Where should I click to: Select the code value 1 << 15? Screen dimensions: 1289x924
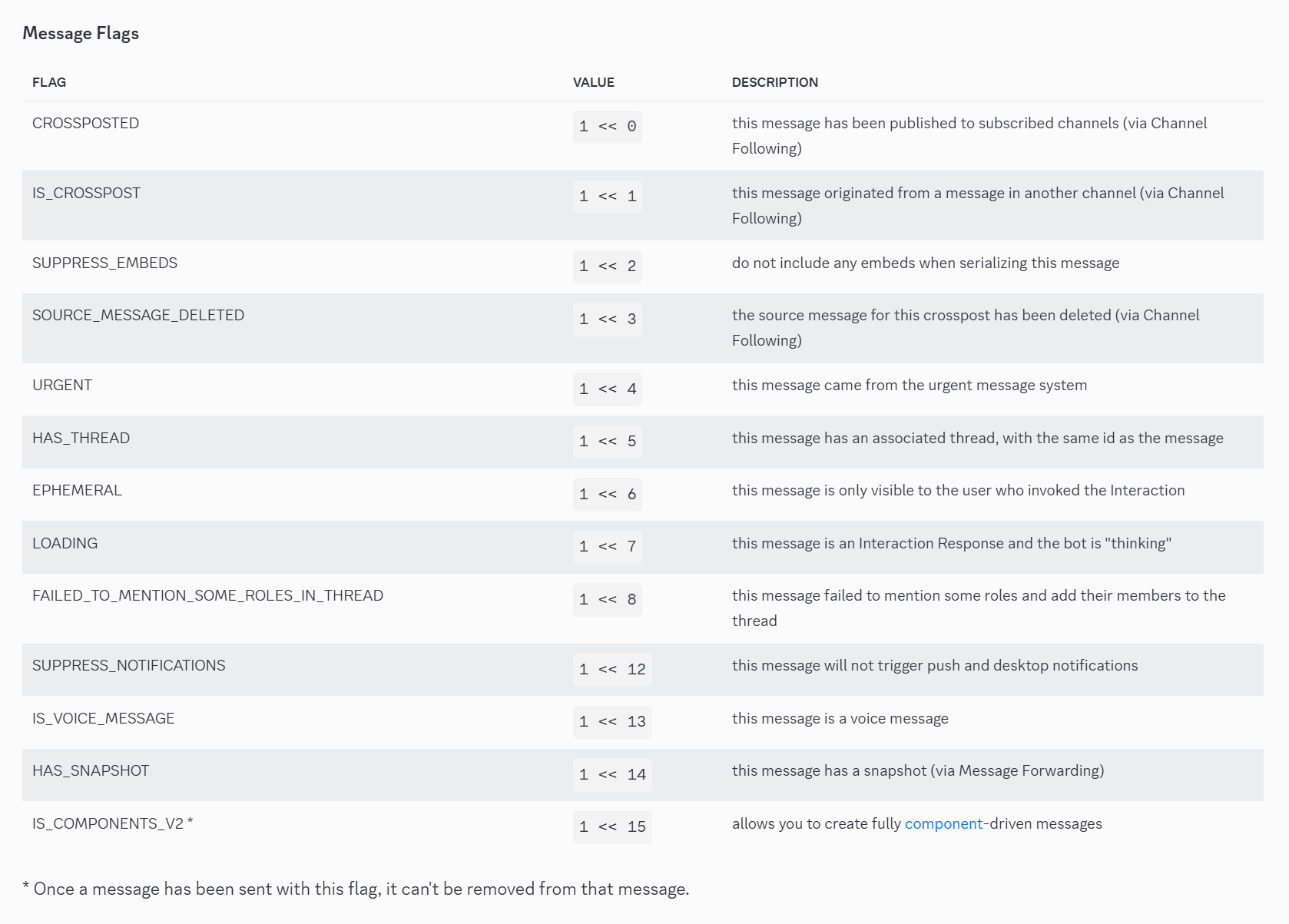pos(612,827)
